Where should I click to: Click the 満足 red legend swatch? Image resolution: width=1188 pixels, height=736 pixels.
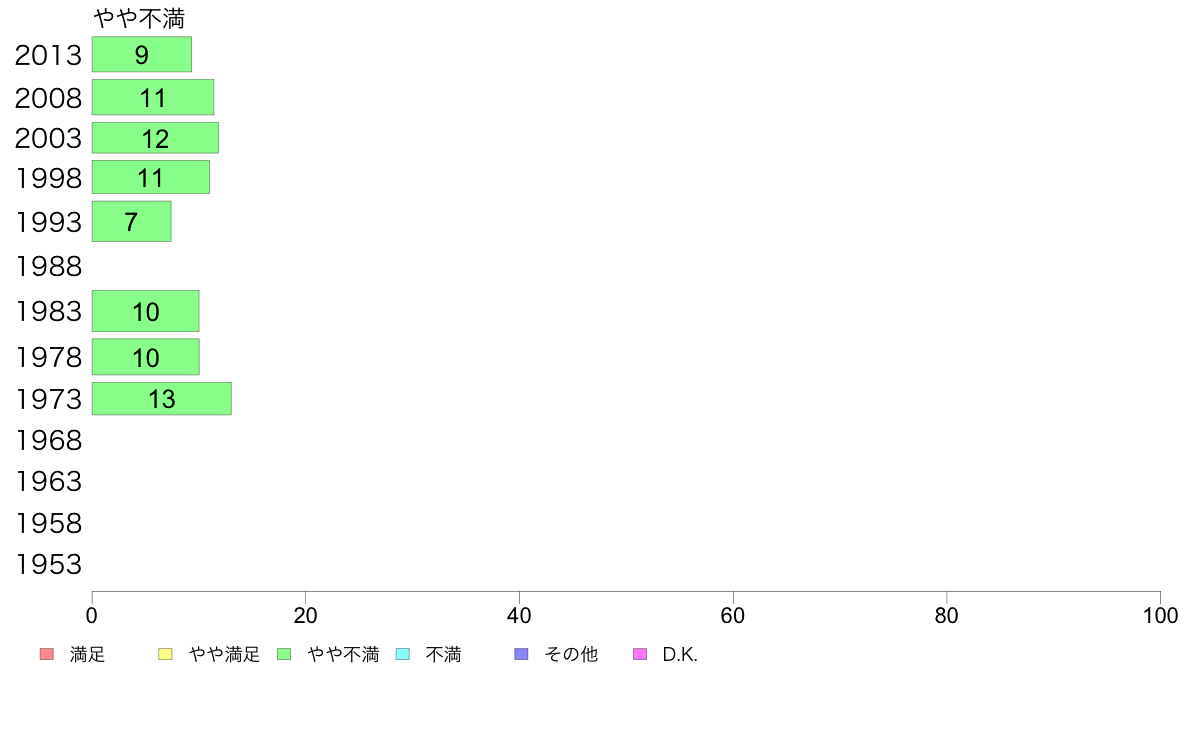tap(47, 654)
